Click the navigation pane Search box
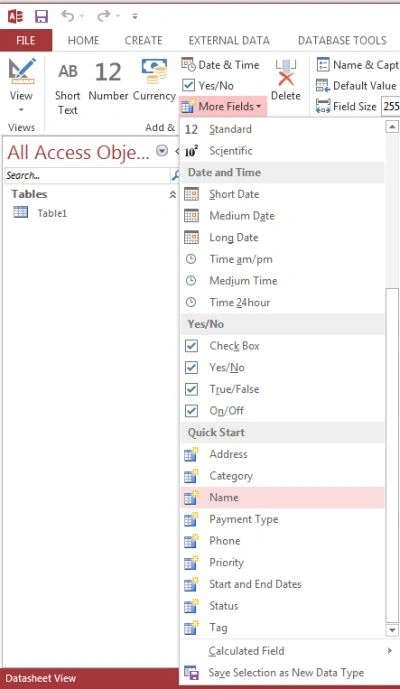Viewport: 400px width, 689px height. 87,175
